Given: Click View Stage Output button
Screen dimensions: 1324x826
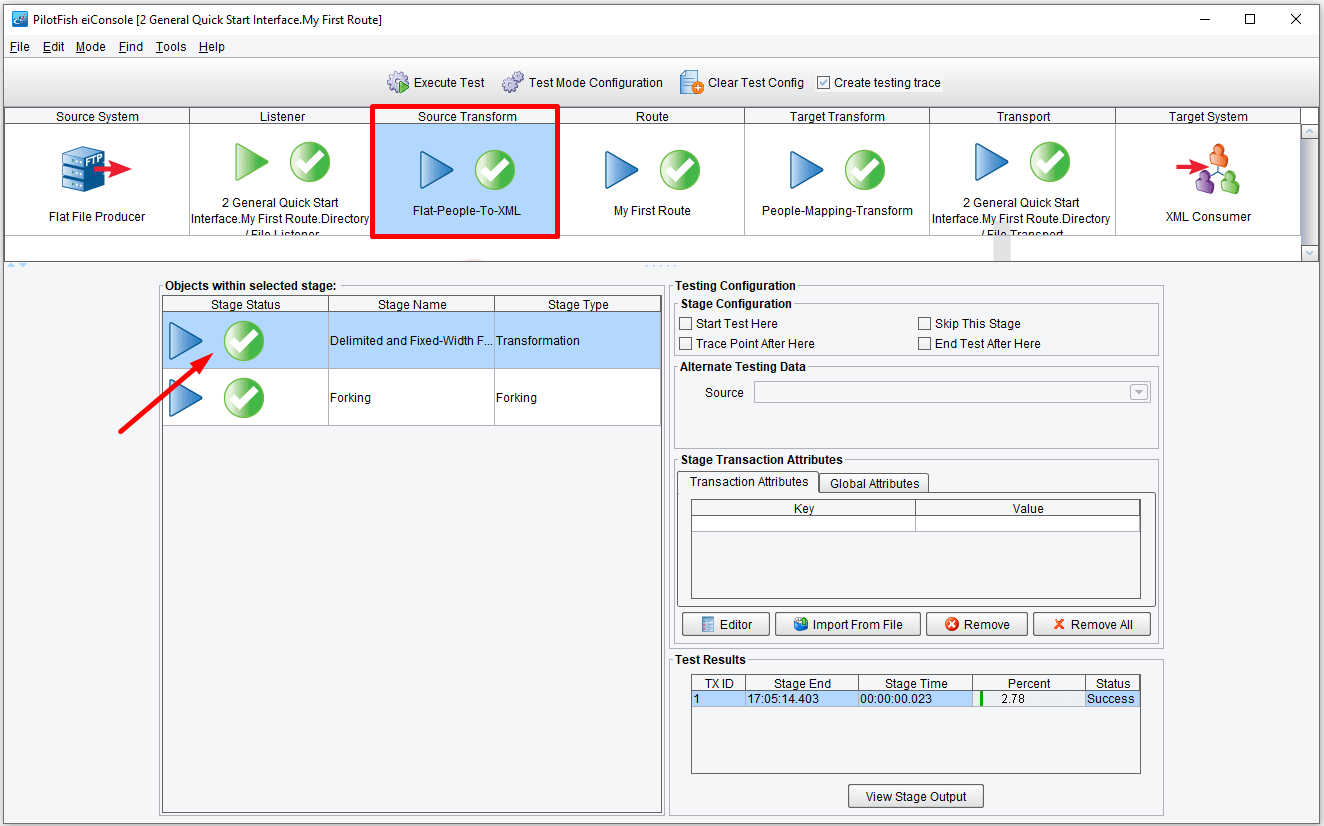Looking at the screenshot, I should click(x=916, y=796).
